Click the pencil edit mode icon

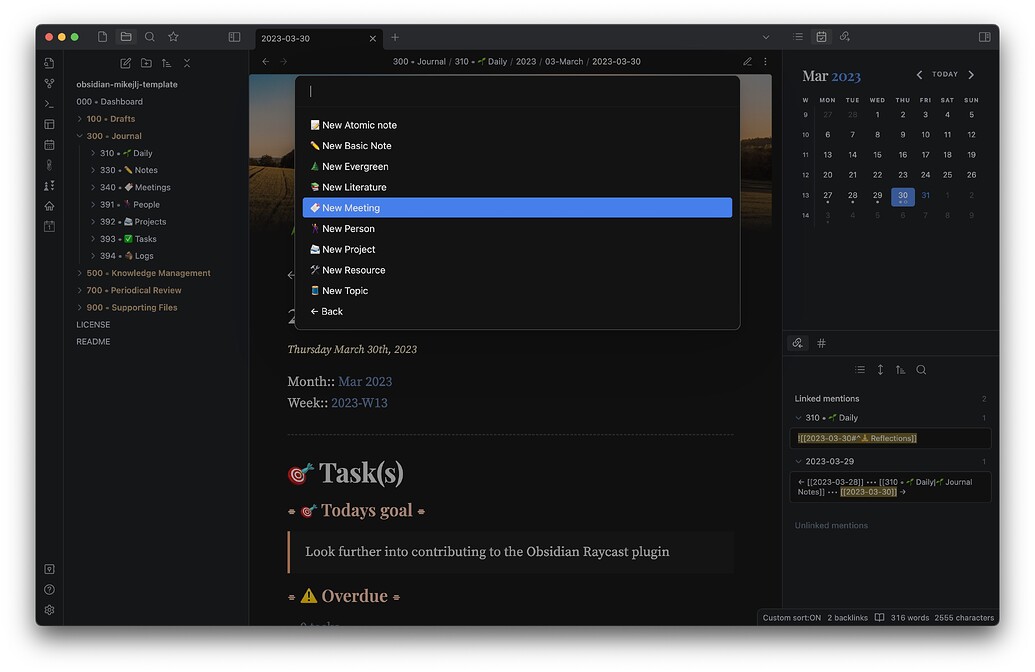tap(747, 62)
